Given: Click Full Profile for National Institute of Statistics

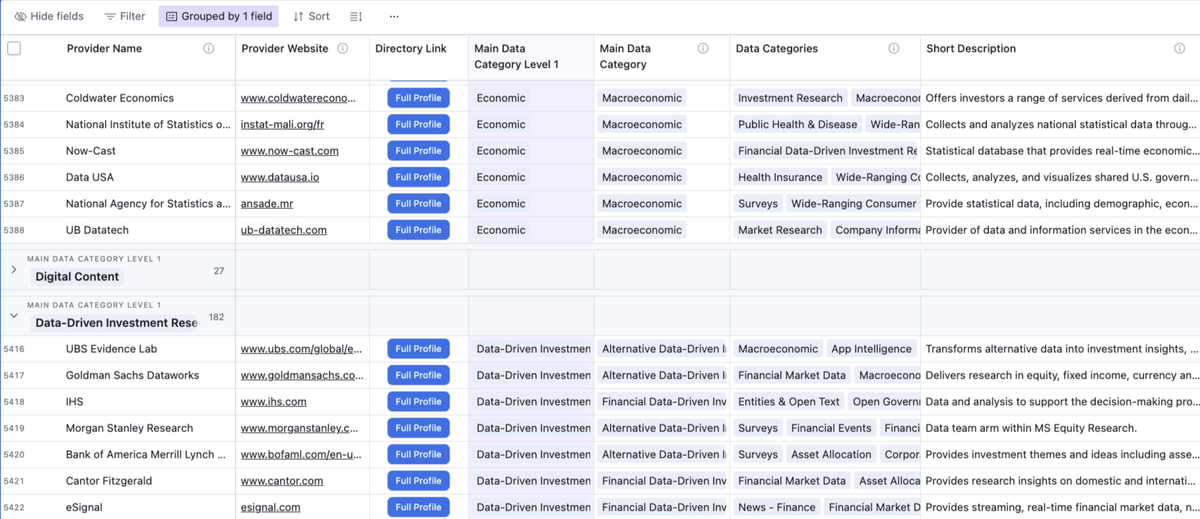Looking at the screenshot, I should tap(418, 124).
